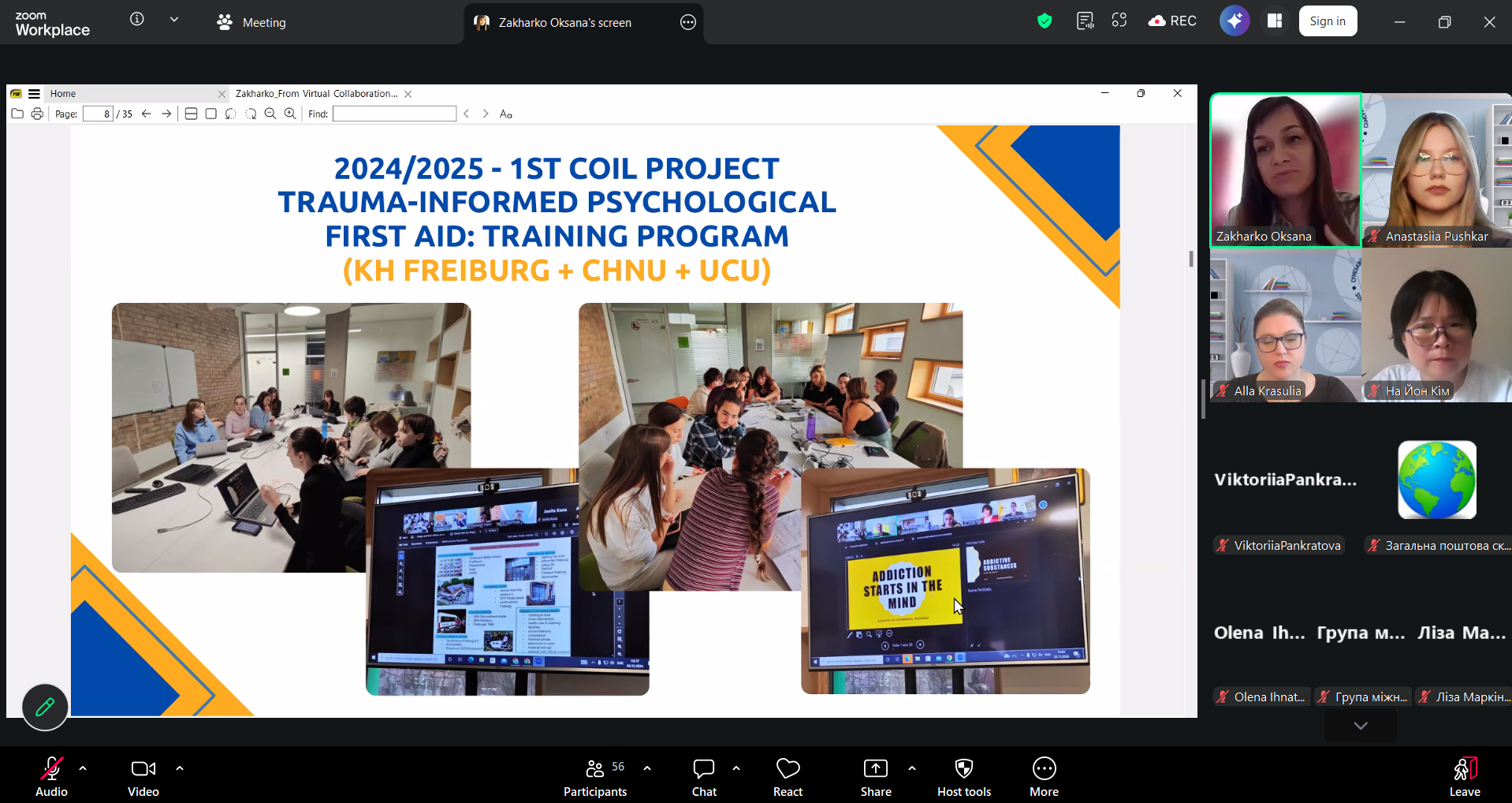Select Alla Krasulia's video thumbnail
Viewport: 1512px width, 803px height.
point(1286,326)
